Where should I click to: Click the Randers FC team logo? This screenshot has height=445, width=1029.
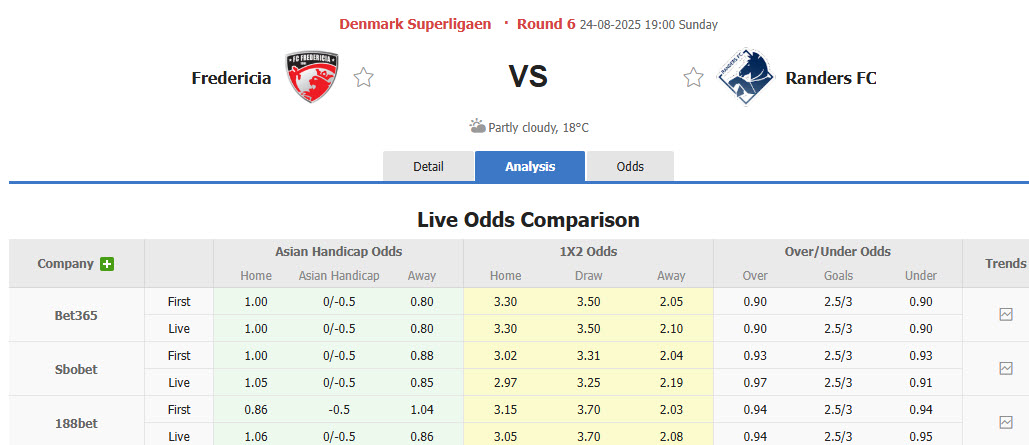coord(746,77)
